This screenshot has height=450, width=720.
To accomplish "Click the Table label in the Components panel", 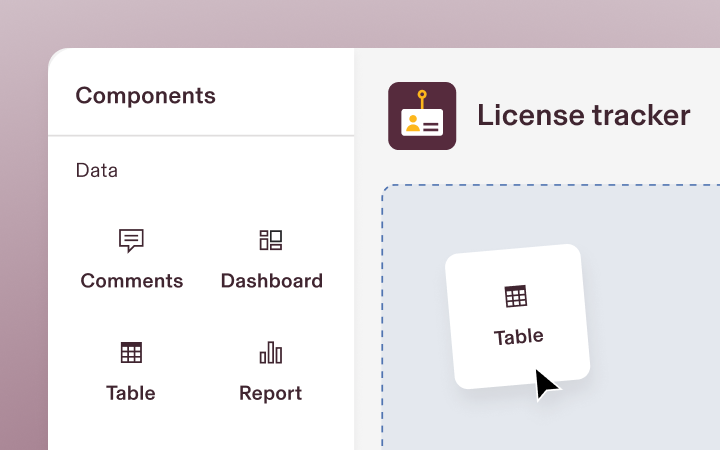I will tap(131, 394).
